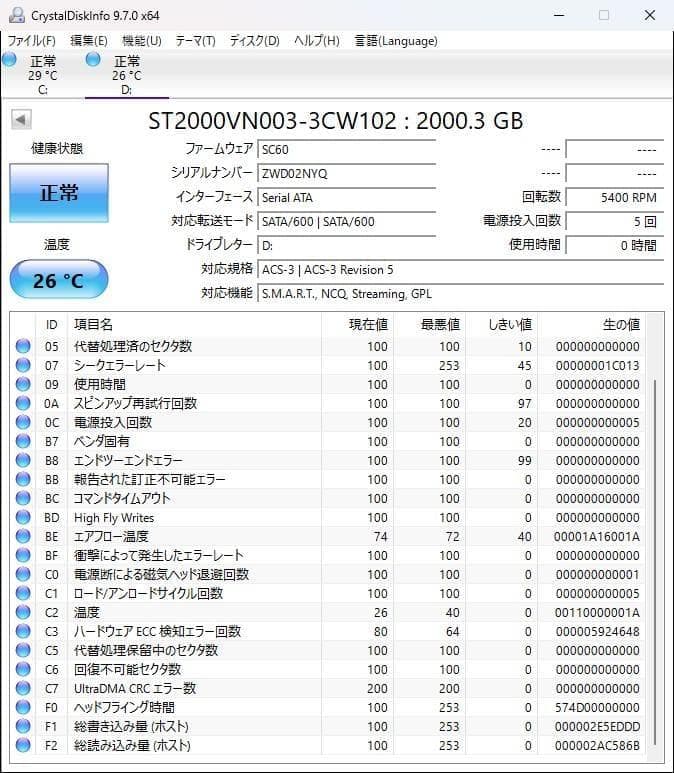
Task: Click status orb for attribute C0 row
Action: pos(23,574)
